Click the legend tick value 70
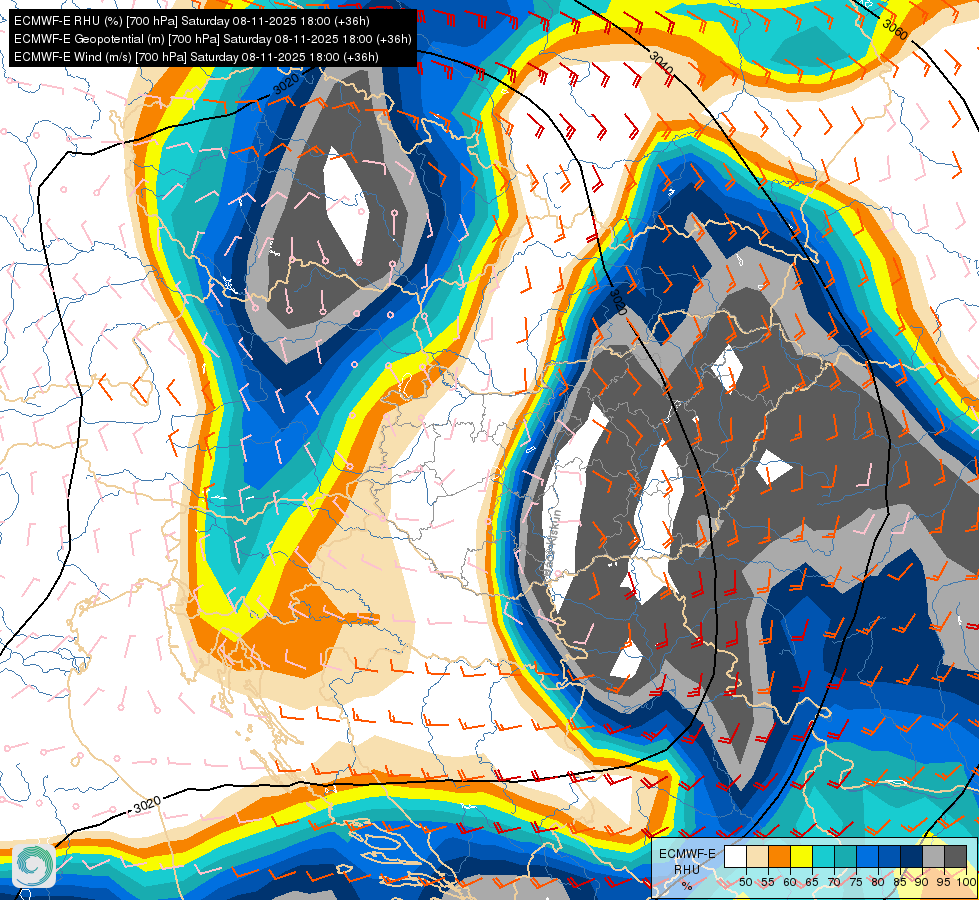 [x=834, y=882]
